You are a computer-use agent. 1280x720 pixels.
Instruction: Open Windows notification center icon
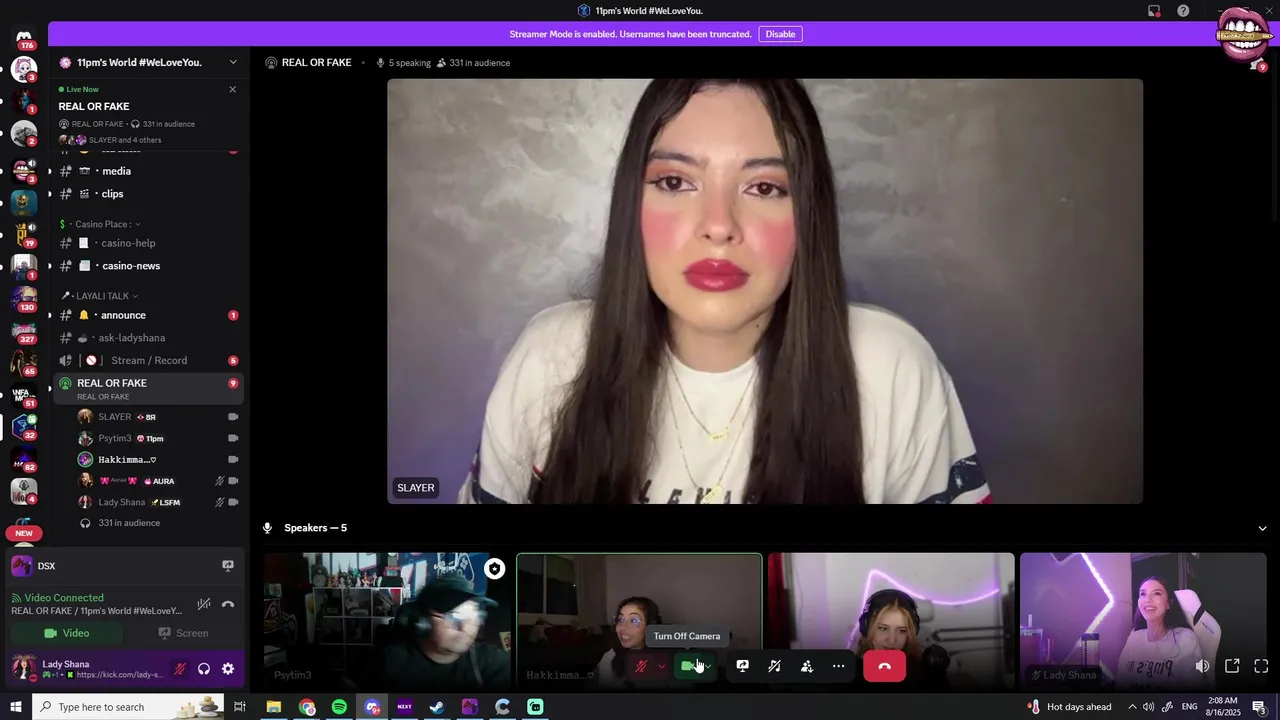[x=1260, y=707]
